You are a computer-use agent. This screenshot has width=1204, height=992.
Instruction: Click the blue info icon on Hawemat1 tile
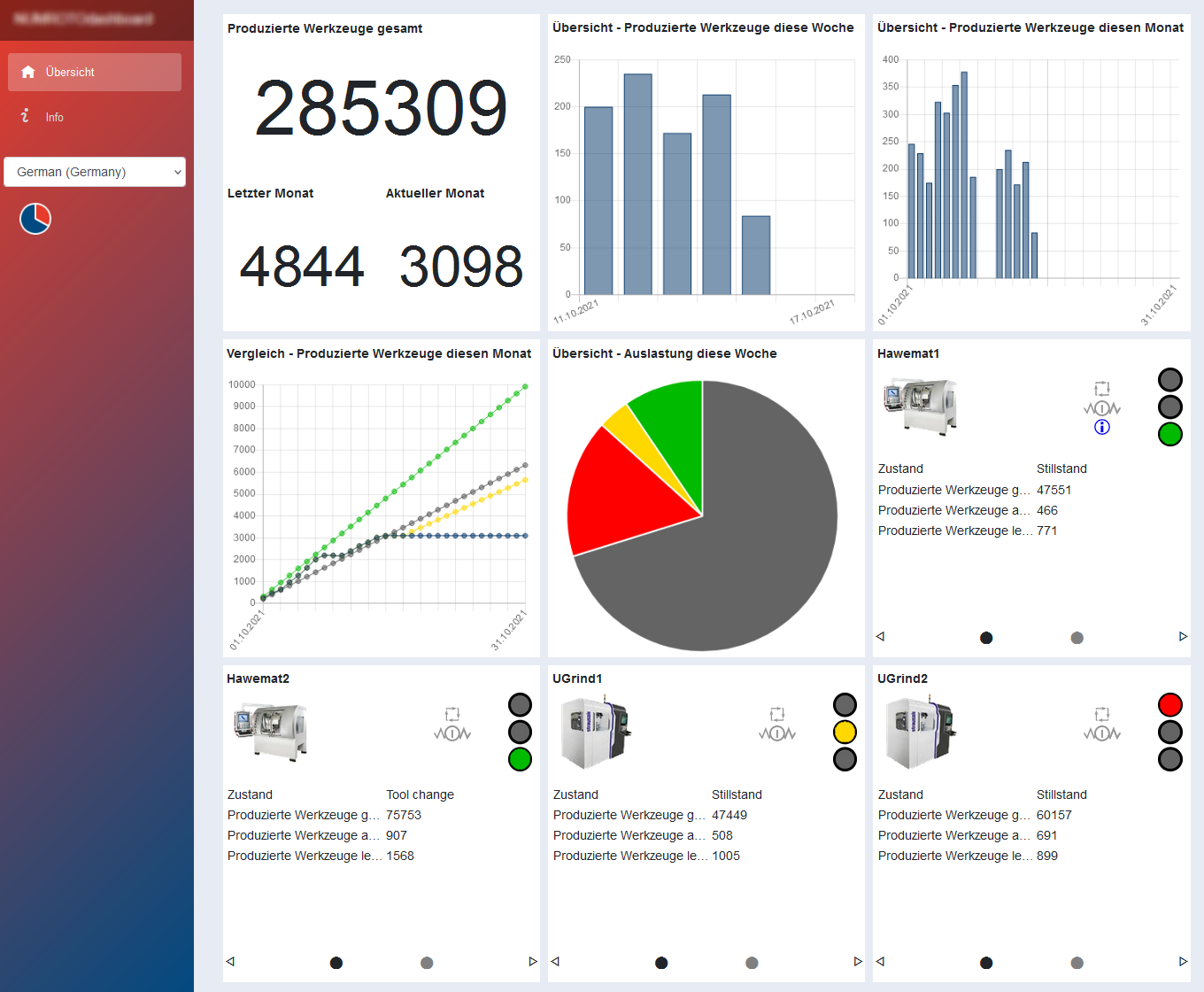click(x=1101, y=426)
